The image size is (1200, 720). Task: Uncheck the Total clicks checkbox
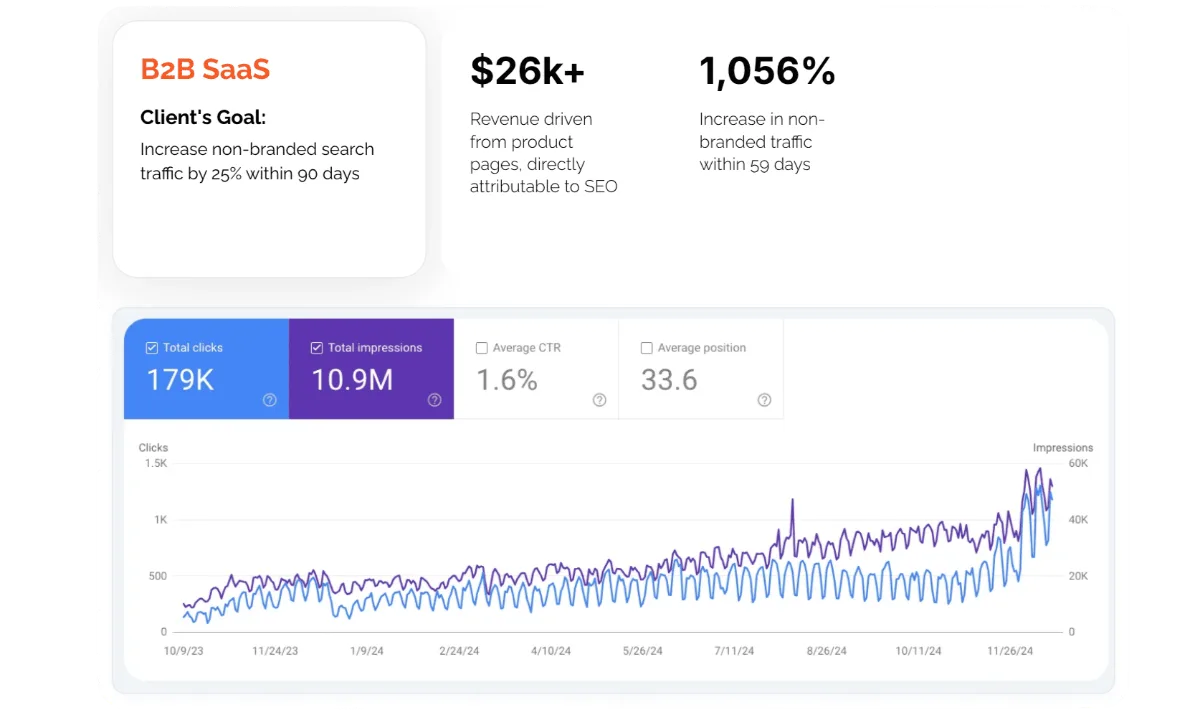(152, 348)
